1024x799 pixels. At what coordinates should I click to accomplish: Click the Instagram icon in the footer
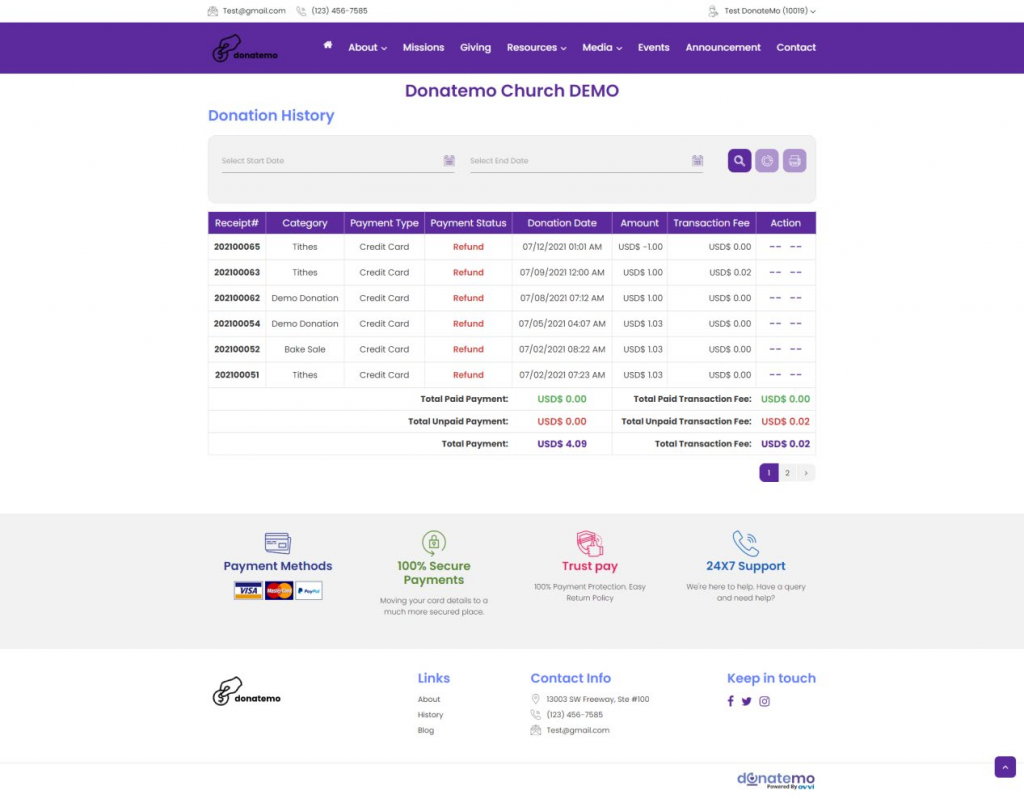click(764, 701)
